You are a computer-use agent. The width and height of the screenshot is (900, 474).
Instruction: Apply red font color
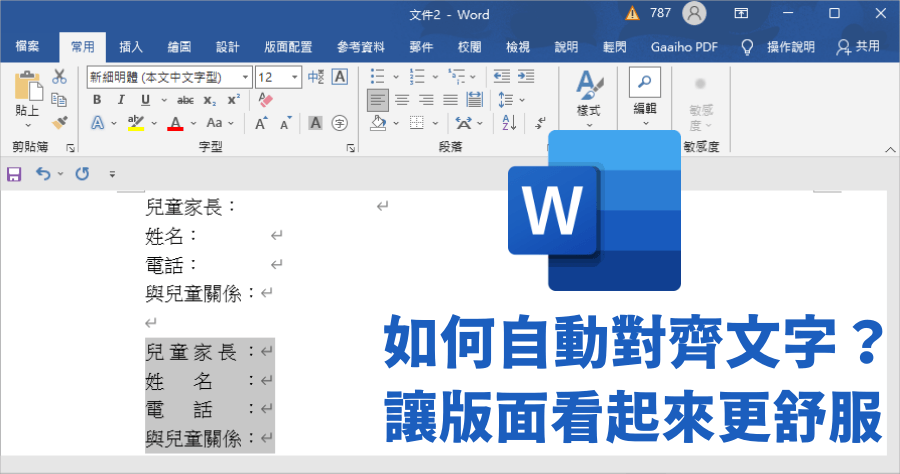coord(176,123)
